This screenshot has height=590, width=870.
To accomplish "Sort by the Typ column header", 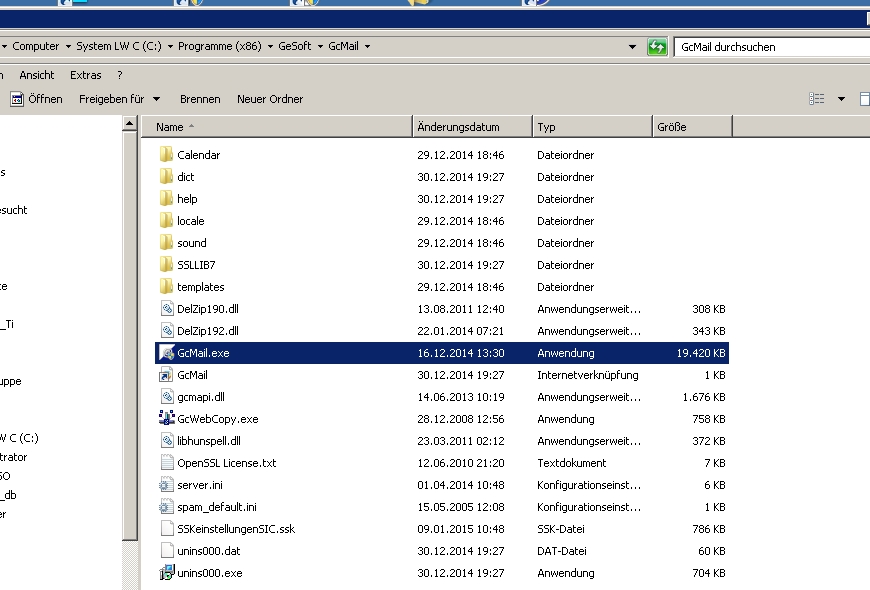I will (593, 127).
